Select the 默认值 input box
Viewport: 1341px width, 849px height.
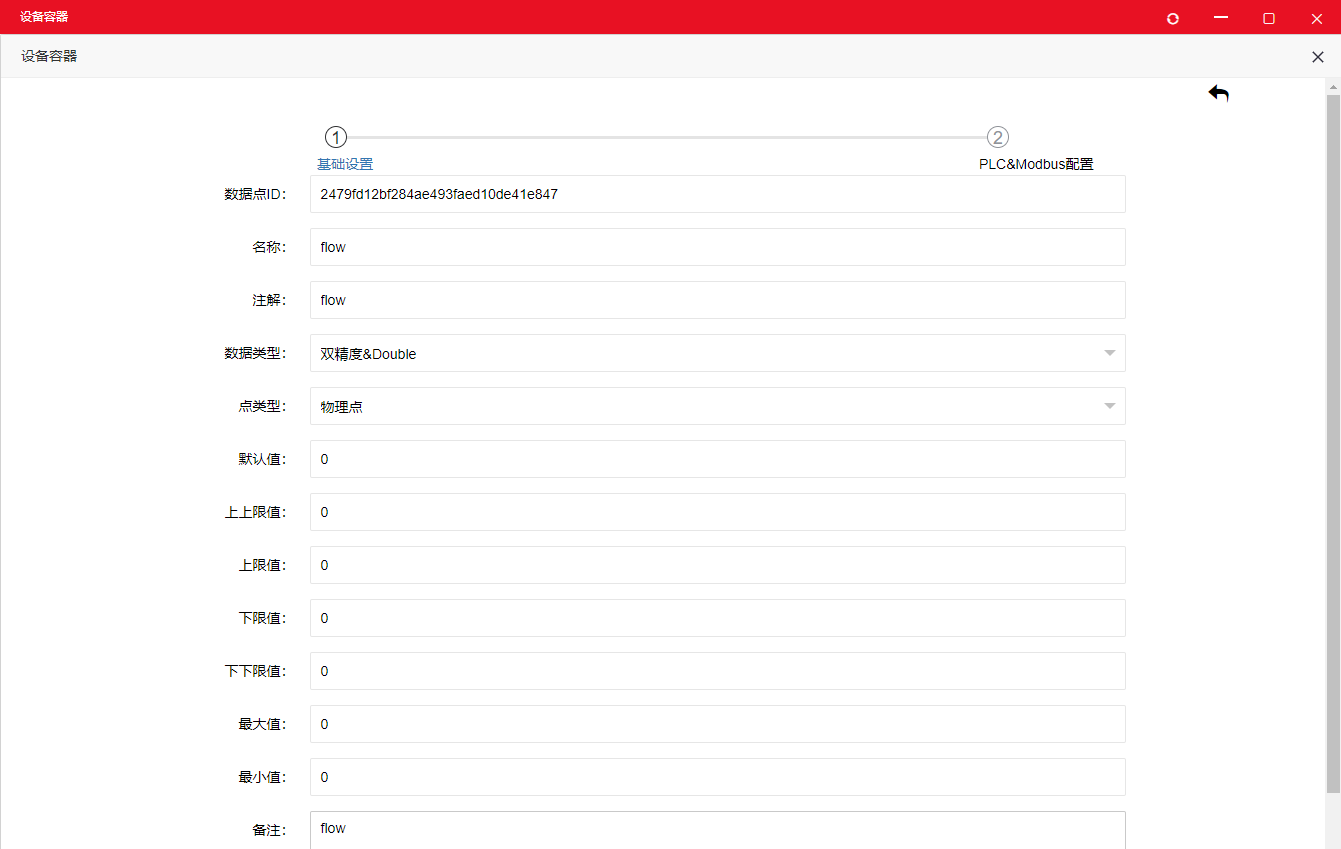(x=717, y=459)
